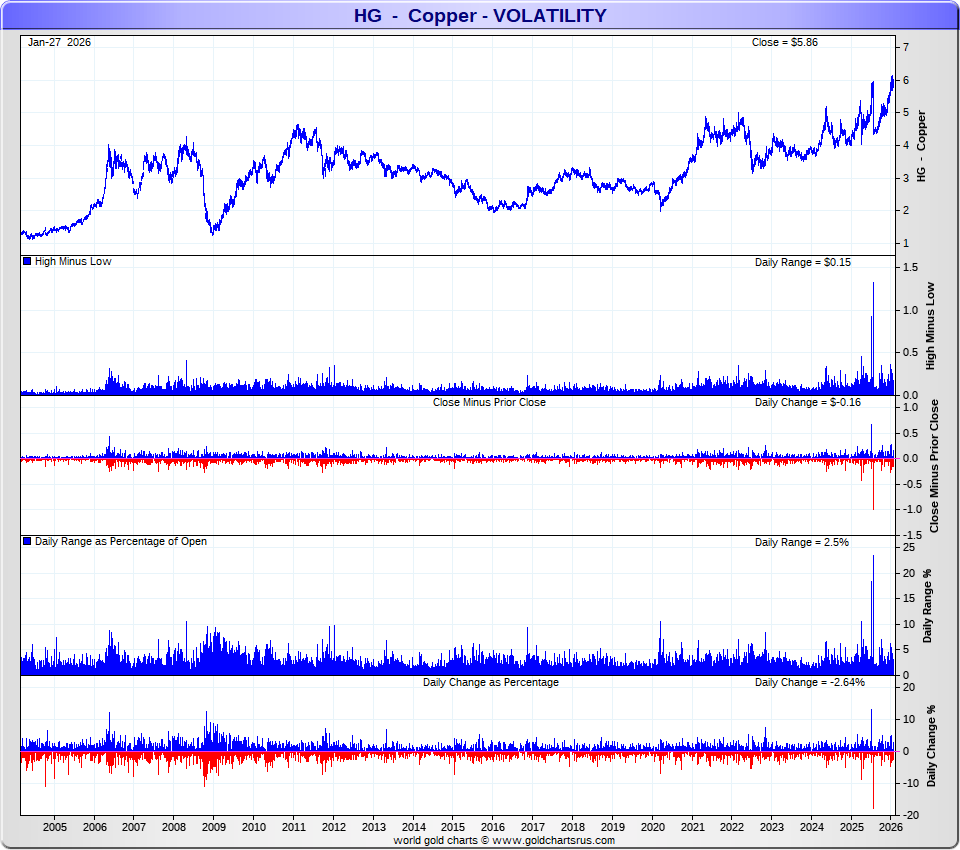Click the 2009 x-axis year label
Screen dimensions: 960x850
(214, 827)
